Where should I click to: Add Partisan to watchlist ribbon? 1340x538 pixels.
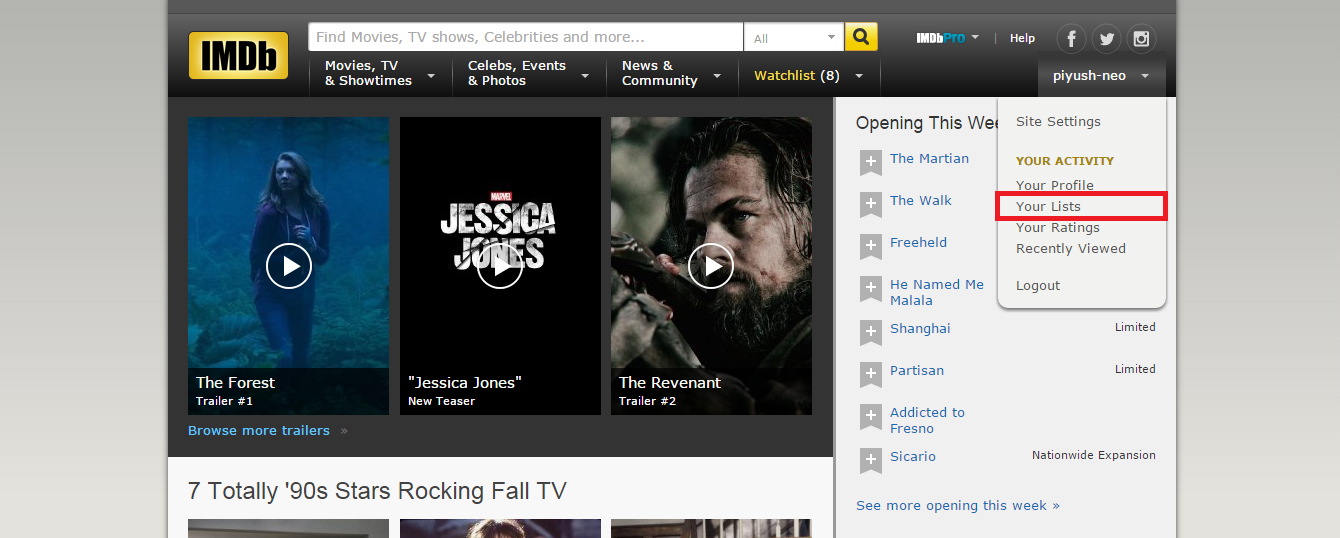[x=871, y=375]
